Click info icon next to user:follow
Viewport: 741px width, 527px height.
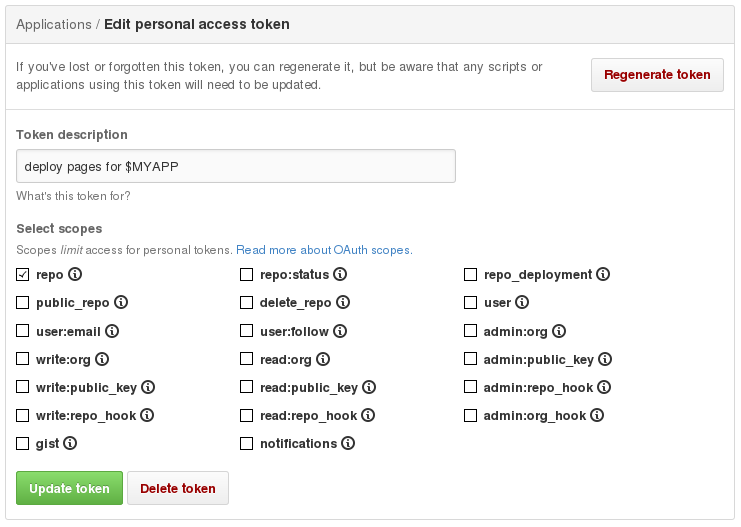[x=340, y=331]
